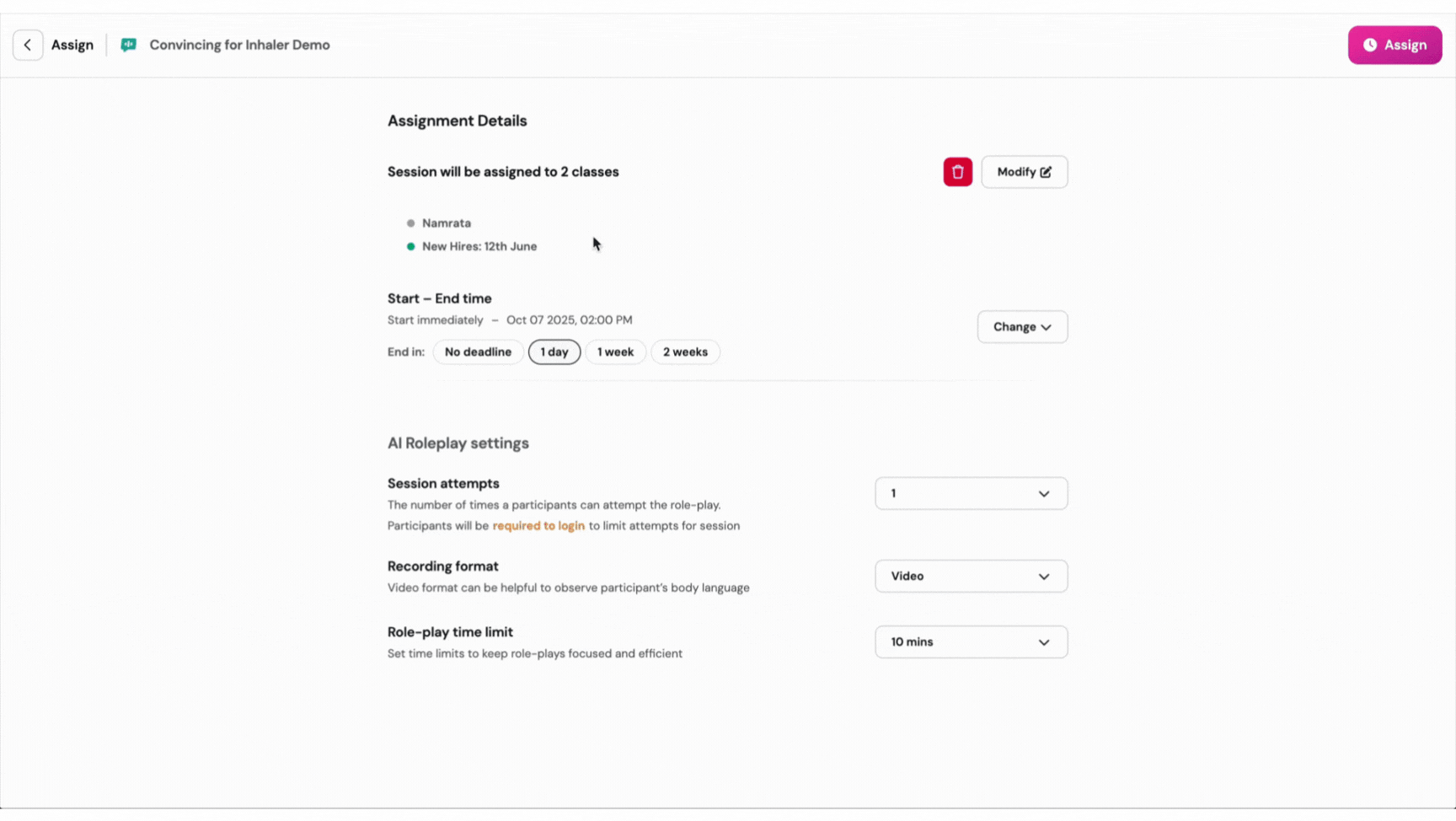Open the Session attempts dropdown
The height and width of the screenshot is (821, 1456).
[x=971, y=494]
